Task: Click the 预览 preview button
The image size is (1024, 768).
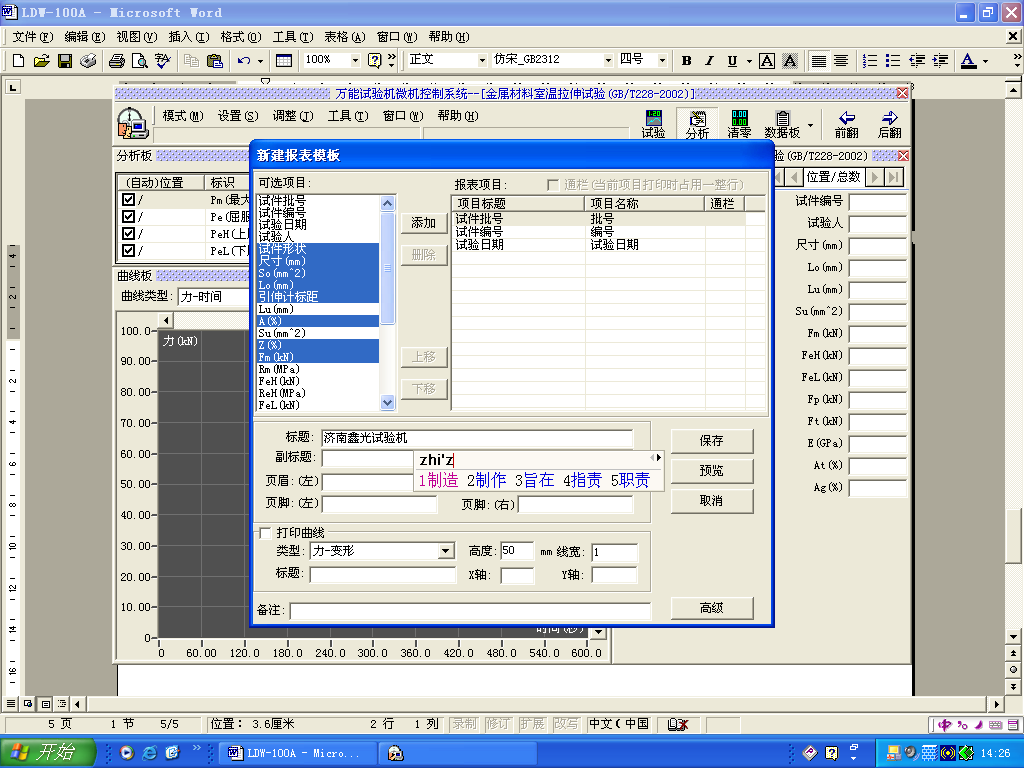Action: coord(711,470)
